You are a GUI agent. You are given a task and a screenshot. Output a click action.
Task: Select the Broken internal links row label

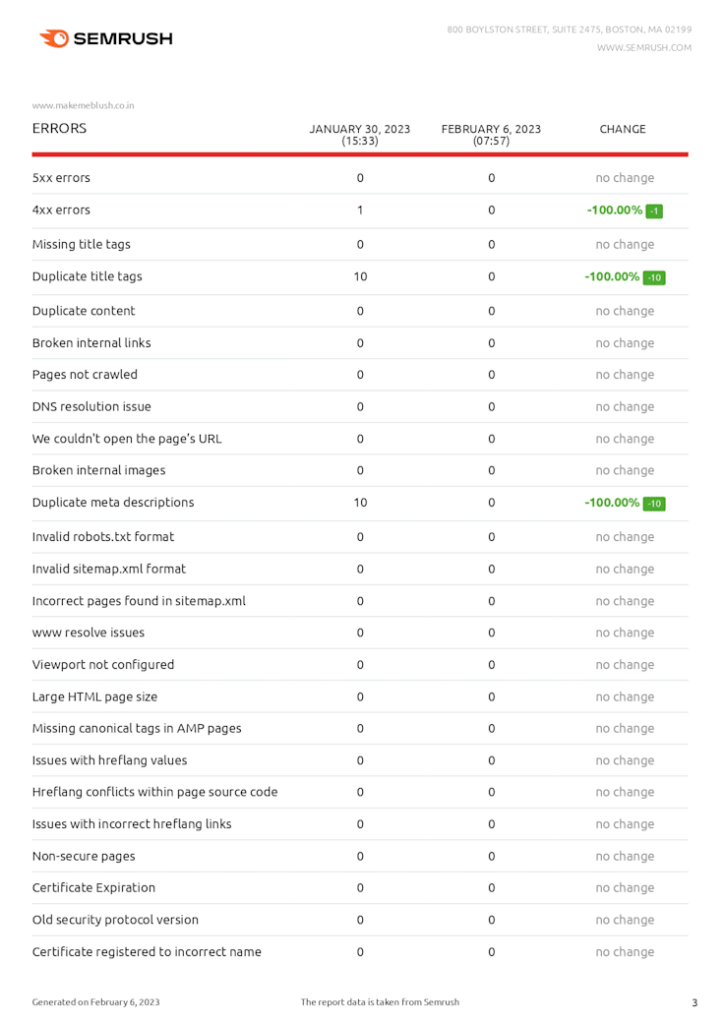coord(91,343)
